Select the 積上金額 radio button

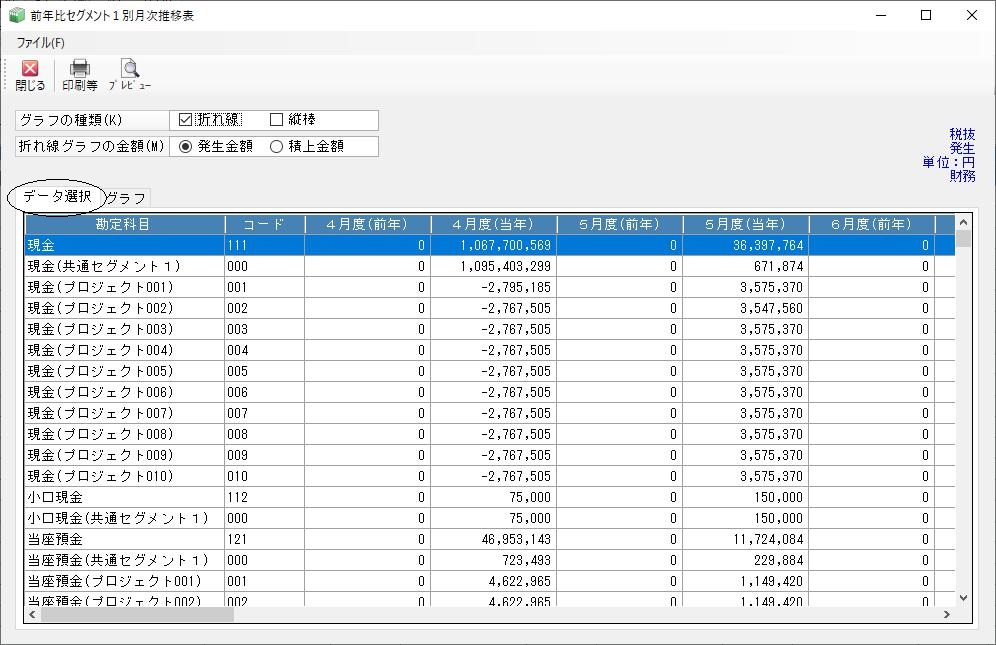[x=276, y=146]
